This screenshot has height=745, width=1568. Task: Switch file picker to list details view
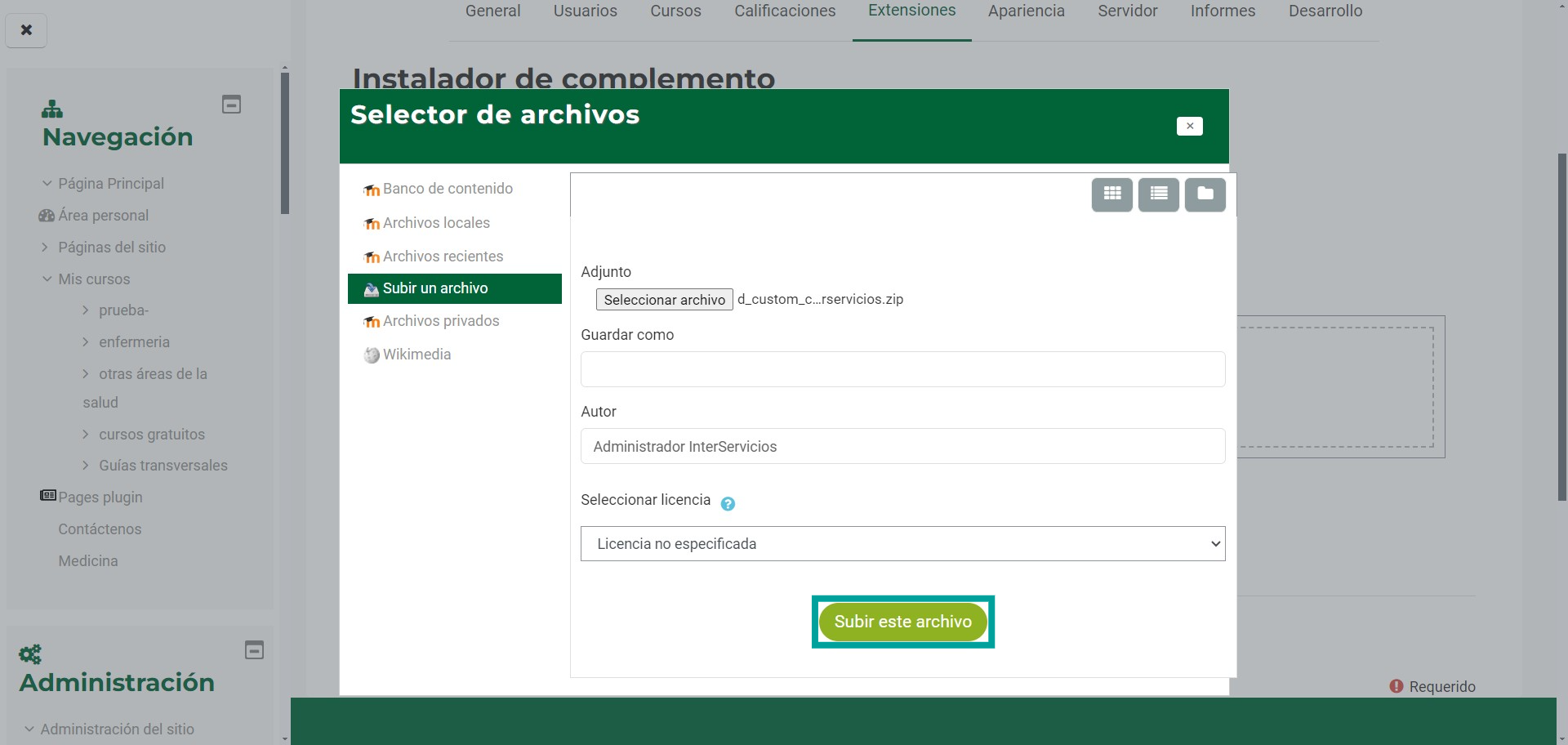pos(1158,194)
